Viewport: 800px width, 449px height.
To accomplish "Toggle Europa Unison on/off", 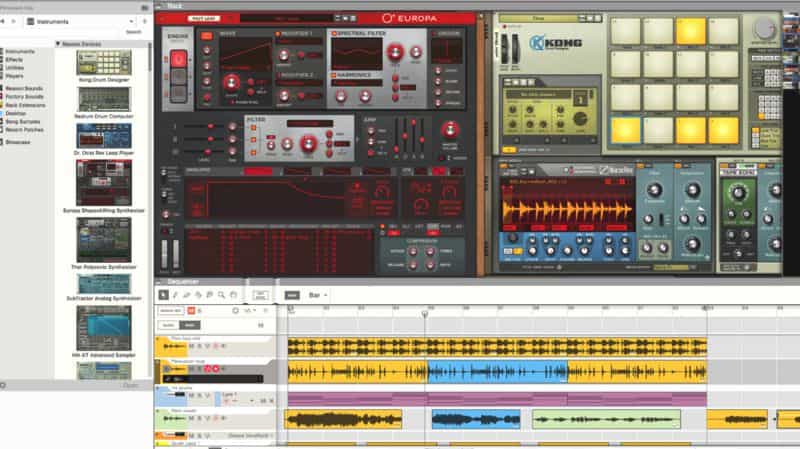I will pos(434,34).
